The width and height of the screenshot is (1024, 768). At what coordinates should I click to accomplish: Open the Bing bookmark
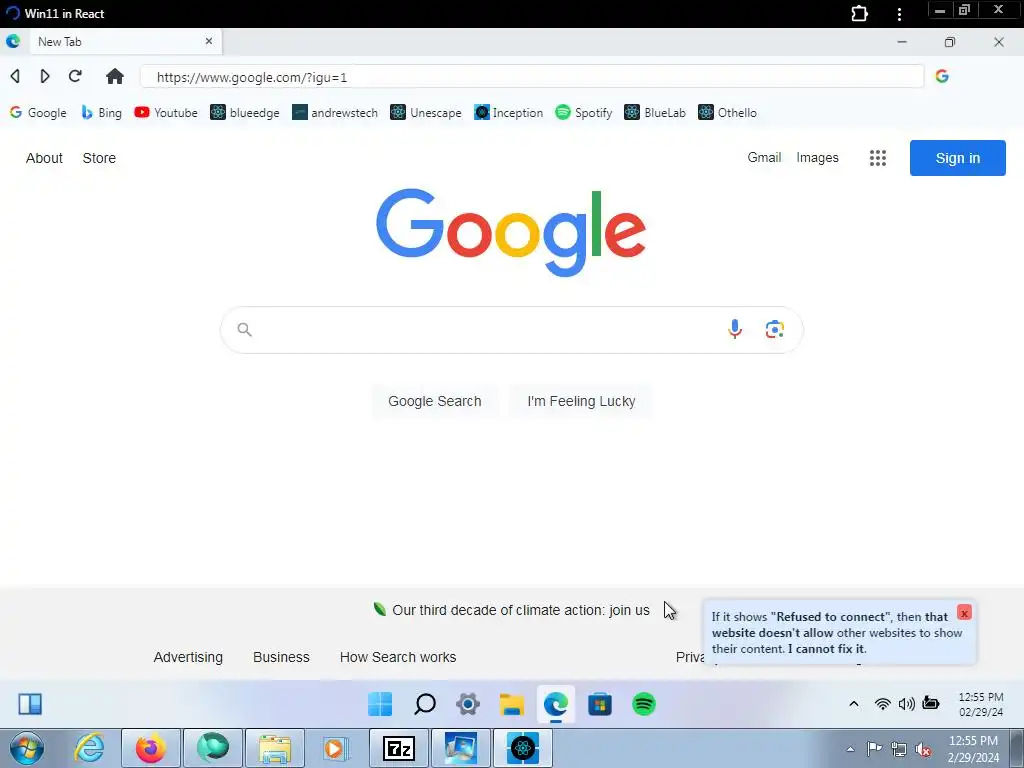click(x=101, y=112)
